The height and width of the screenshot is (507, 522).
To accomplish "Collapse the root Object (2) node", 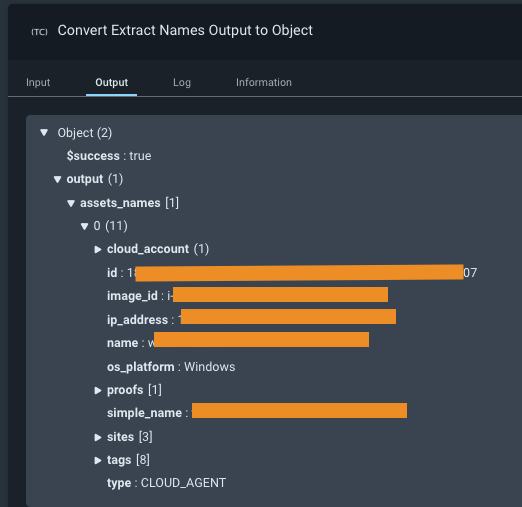I will coord(44,132).
